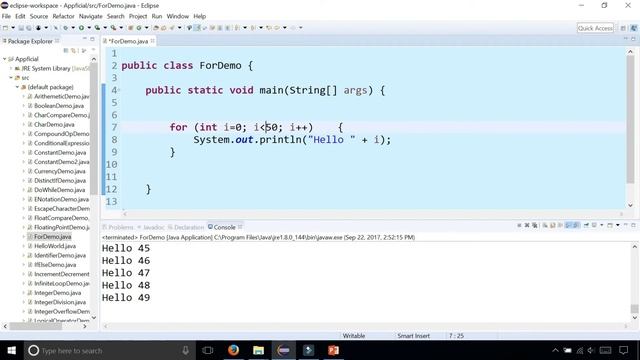Click the Pin Console icon

tap(586, 225)
